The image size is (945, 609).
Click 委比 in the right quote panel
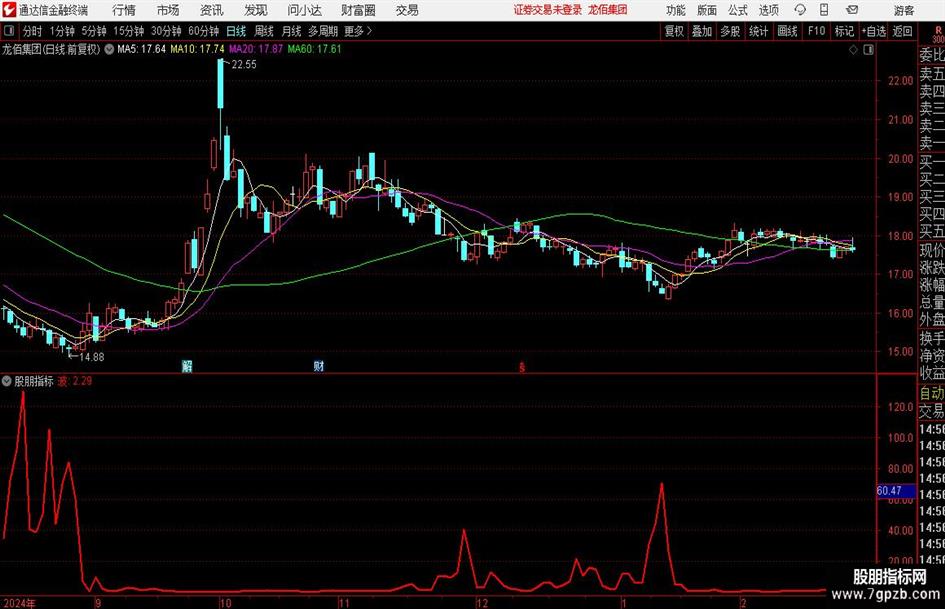[932, 55]
